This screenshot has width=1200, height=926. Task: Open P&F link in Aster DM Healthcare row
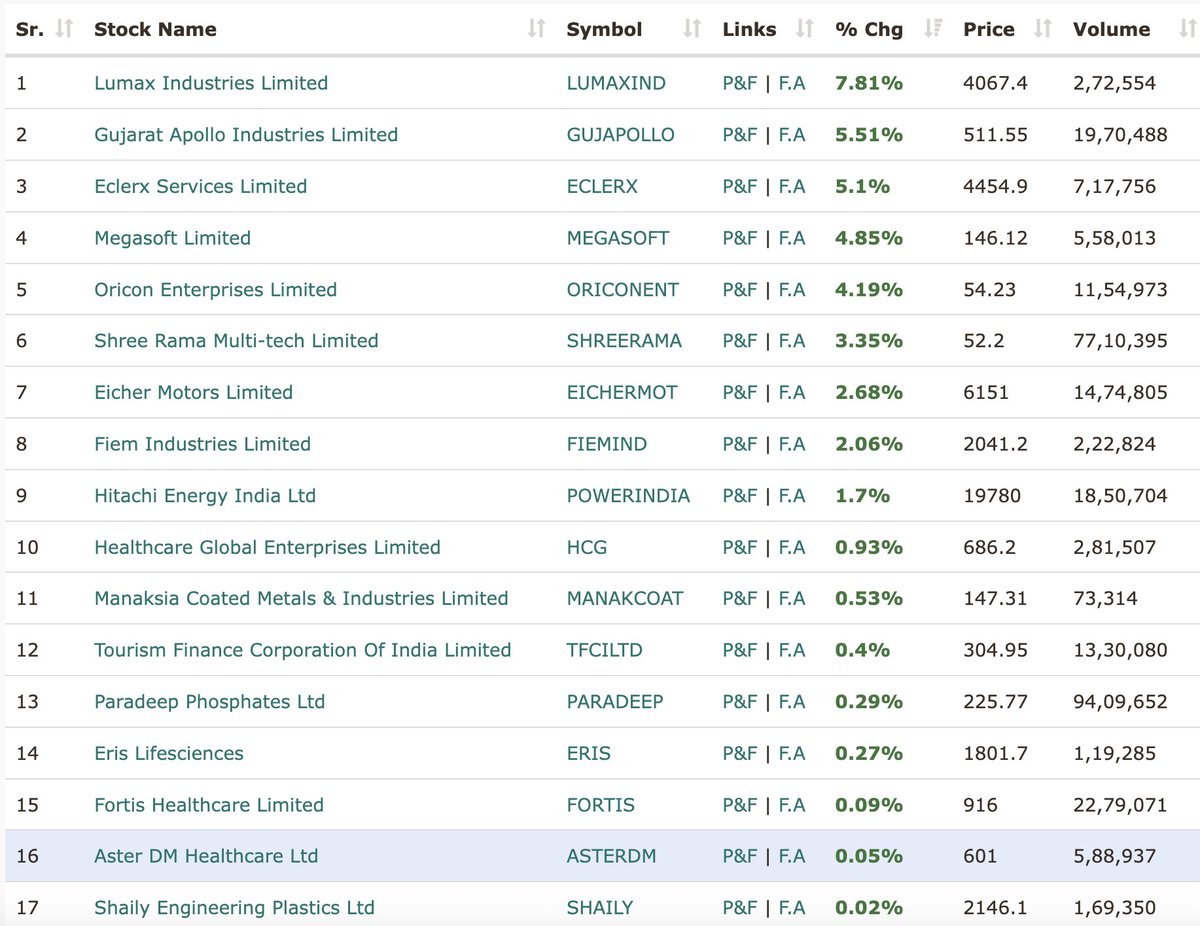click(x=740, y=856)
